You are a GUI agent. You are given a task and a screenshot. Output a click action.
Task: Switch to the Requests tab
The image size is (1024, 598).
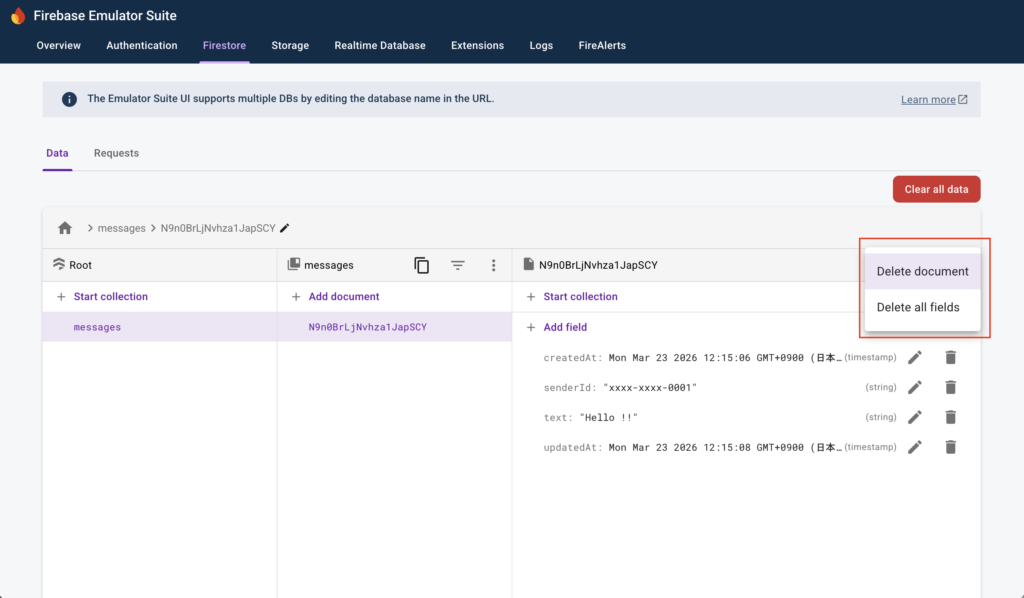point(116,153)
